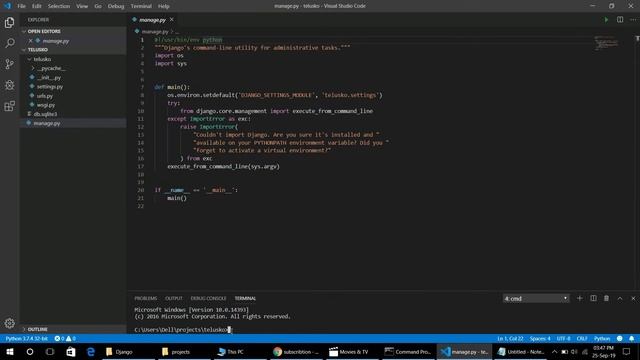
Task: Select Python interpreter in status bar
Action: coord(27,338)
